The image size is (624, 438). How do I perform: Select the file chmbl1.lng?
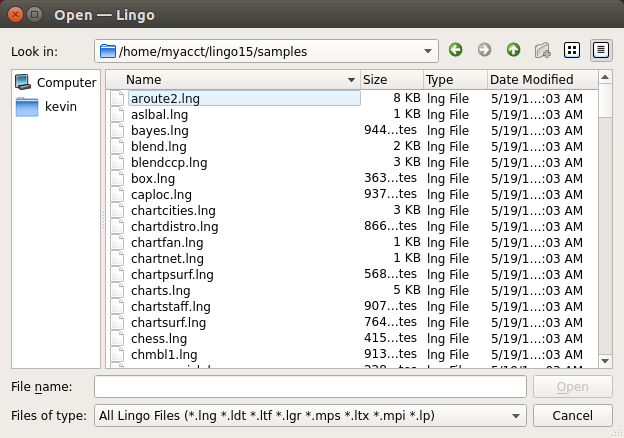(x=164, y=354)
